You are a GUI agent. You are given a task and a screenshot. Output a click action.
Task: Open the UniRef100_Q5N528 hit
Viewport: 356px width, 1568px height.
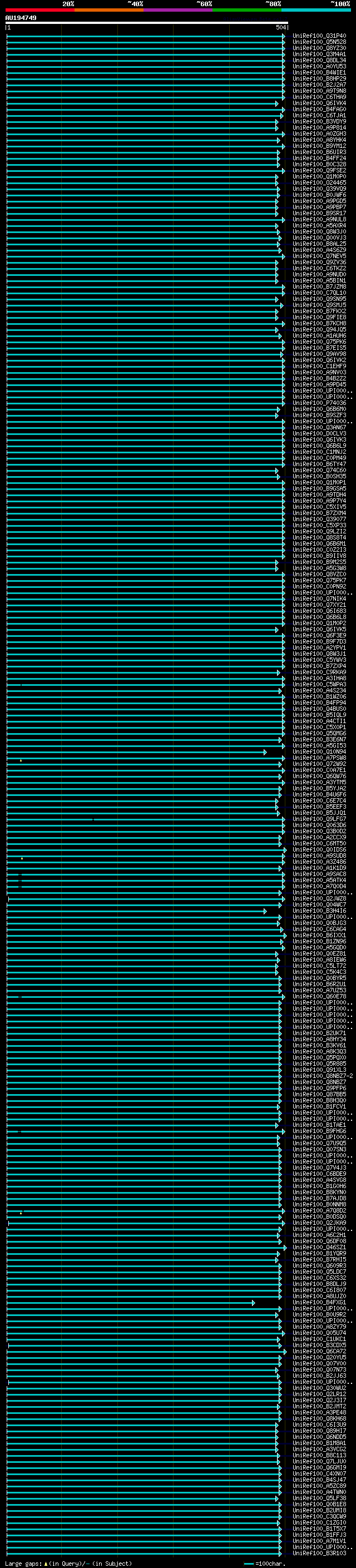pos(319,42)
